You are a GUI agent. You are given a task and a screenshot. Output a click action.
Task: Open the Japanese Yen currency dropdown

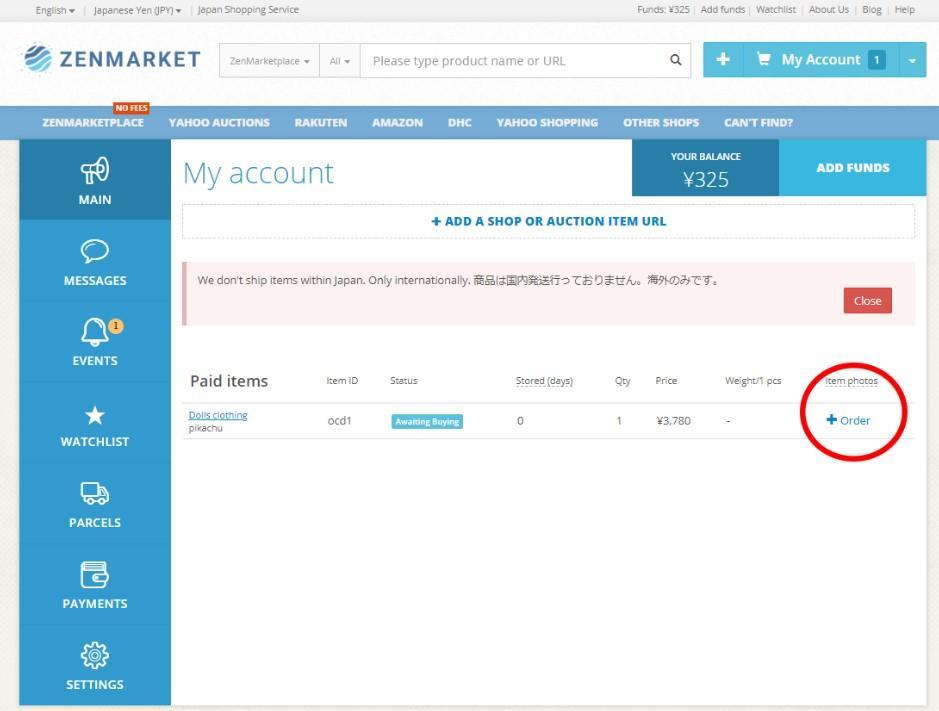pos(137,10)
